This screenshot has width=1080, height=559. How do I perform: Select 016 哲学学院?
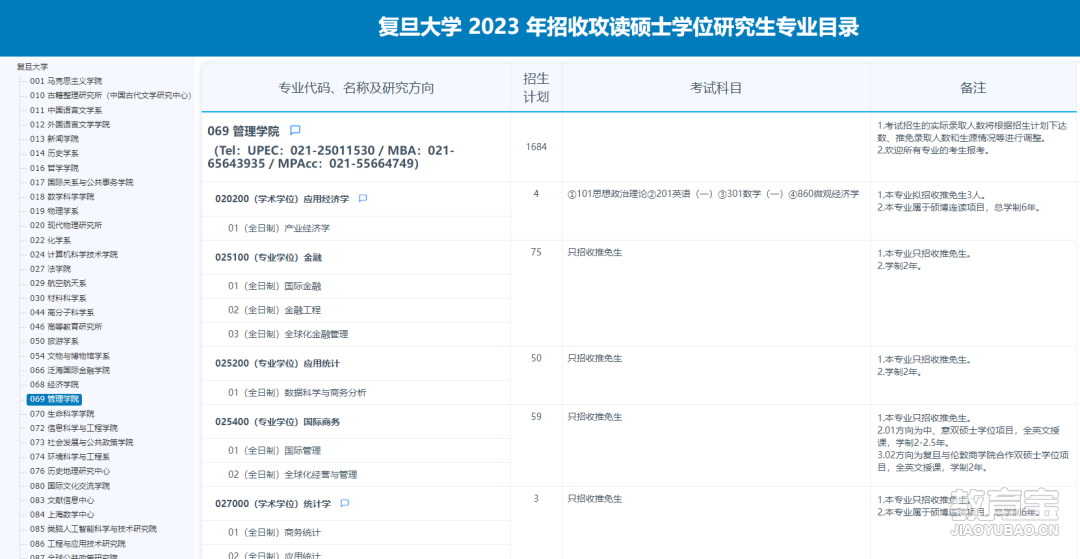click(54, 168)
